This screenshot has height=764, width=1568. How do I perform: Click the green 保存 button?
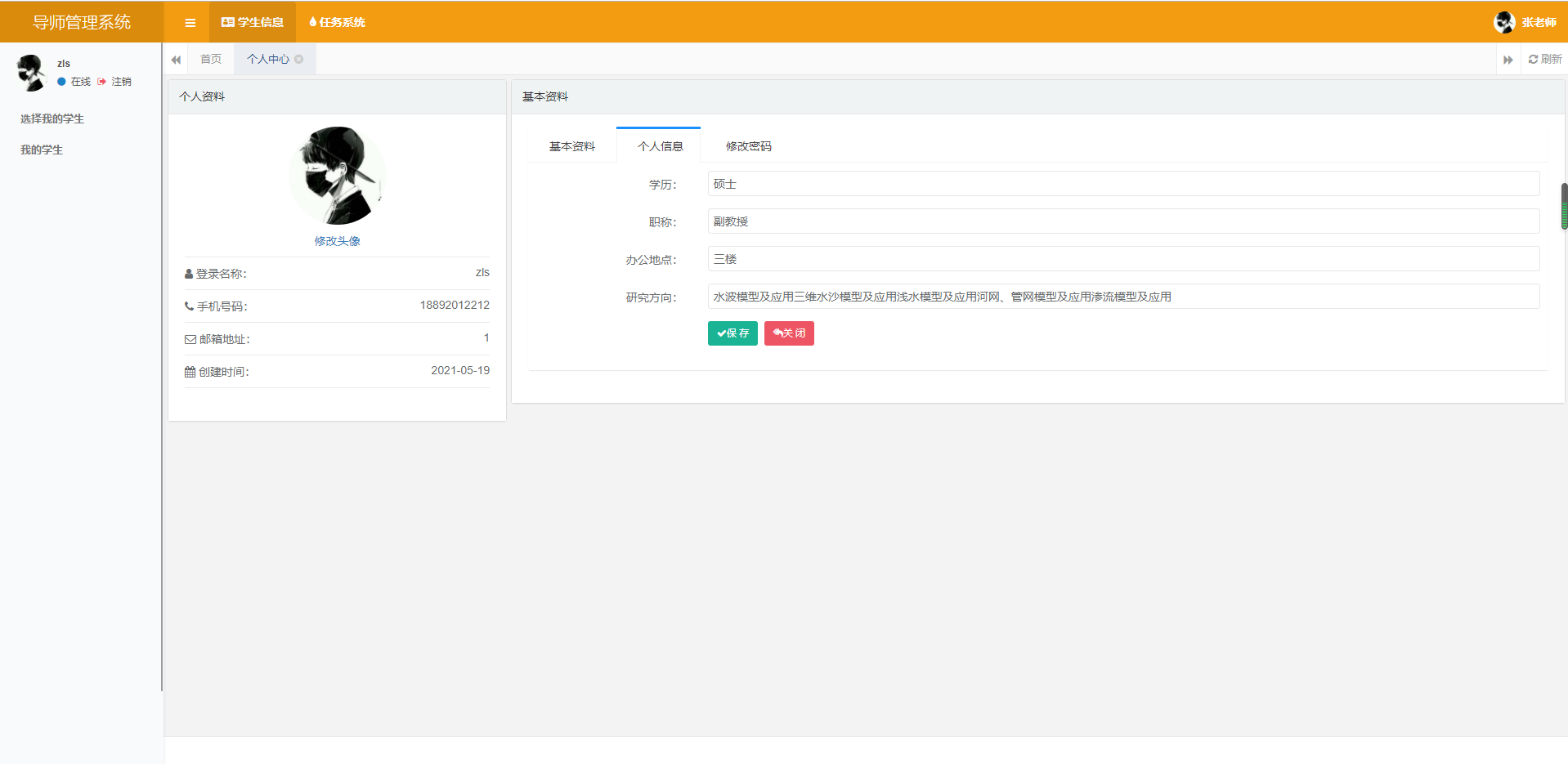tap(732, 333)
